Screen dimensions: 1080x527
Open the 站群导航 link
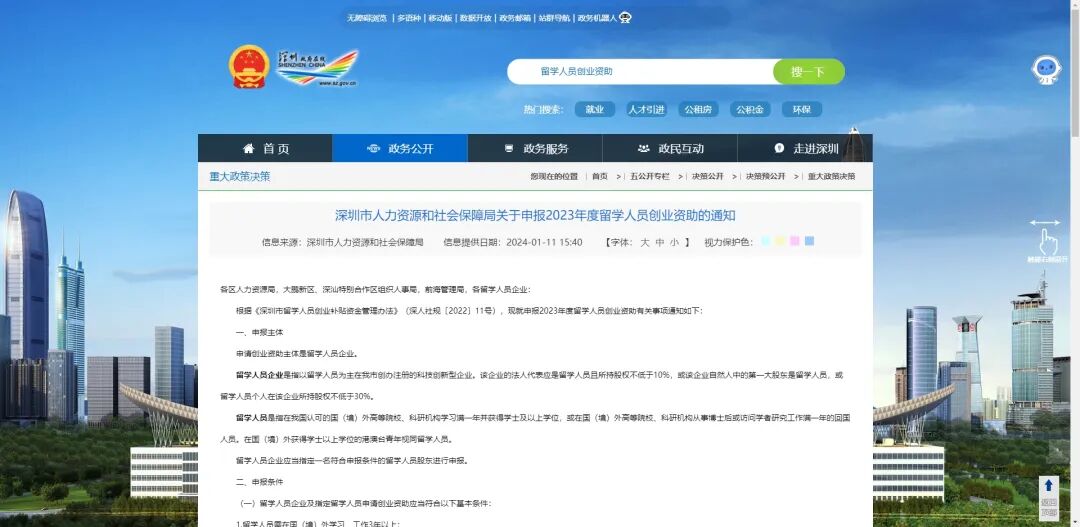click(x=554, y=18)
